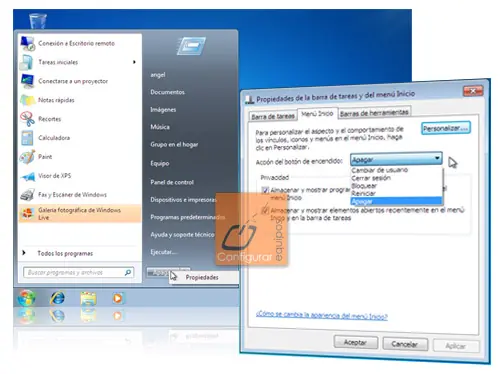
Task: Click the Start menu Apagar button
Action: pyautogui.click(x=158, y=273)
